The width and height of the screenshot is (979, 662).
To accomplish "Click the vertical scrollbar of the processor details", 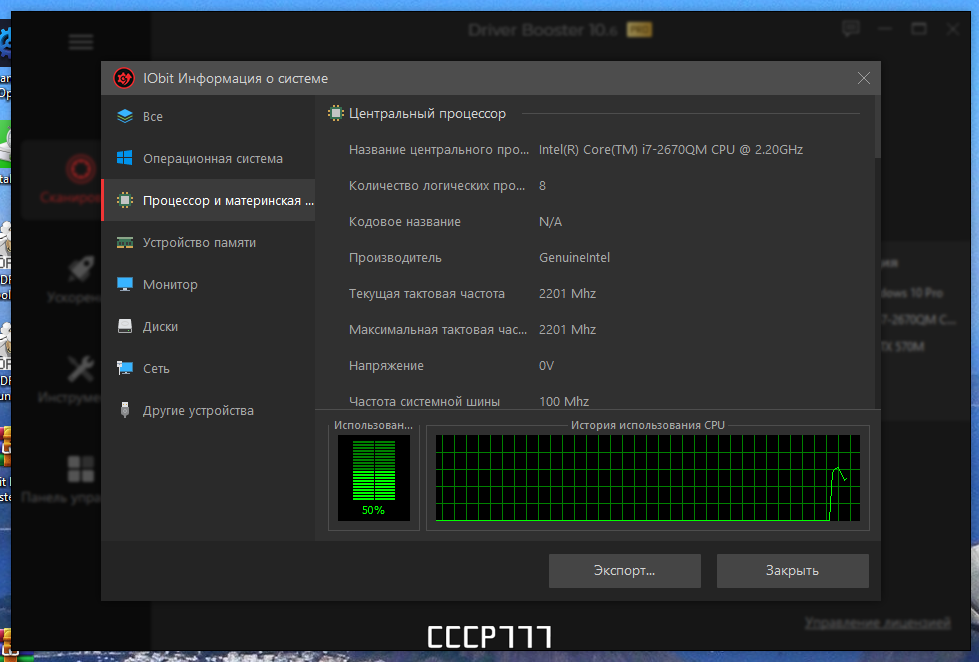I will 877,127.
